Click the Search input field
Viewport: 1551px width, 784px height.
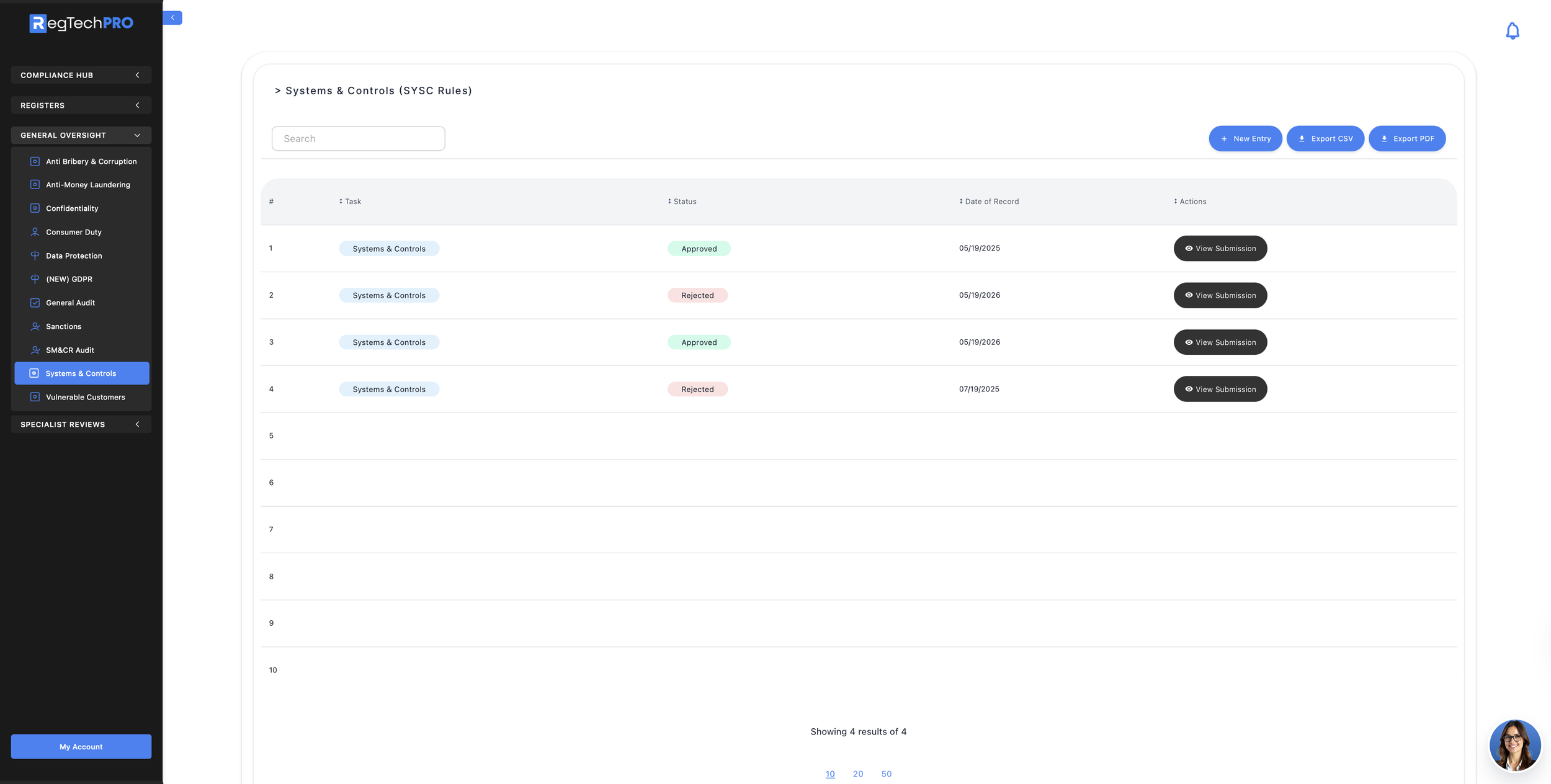pos(358,138)
